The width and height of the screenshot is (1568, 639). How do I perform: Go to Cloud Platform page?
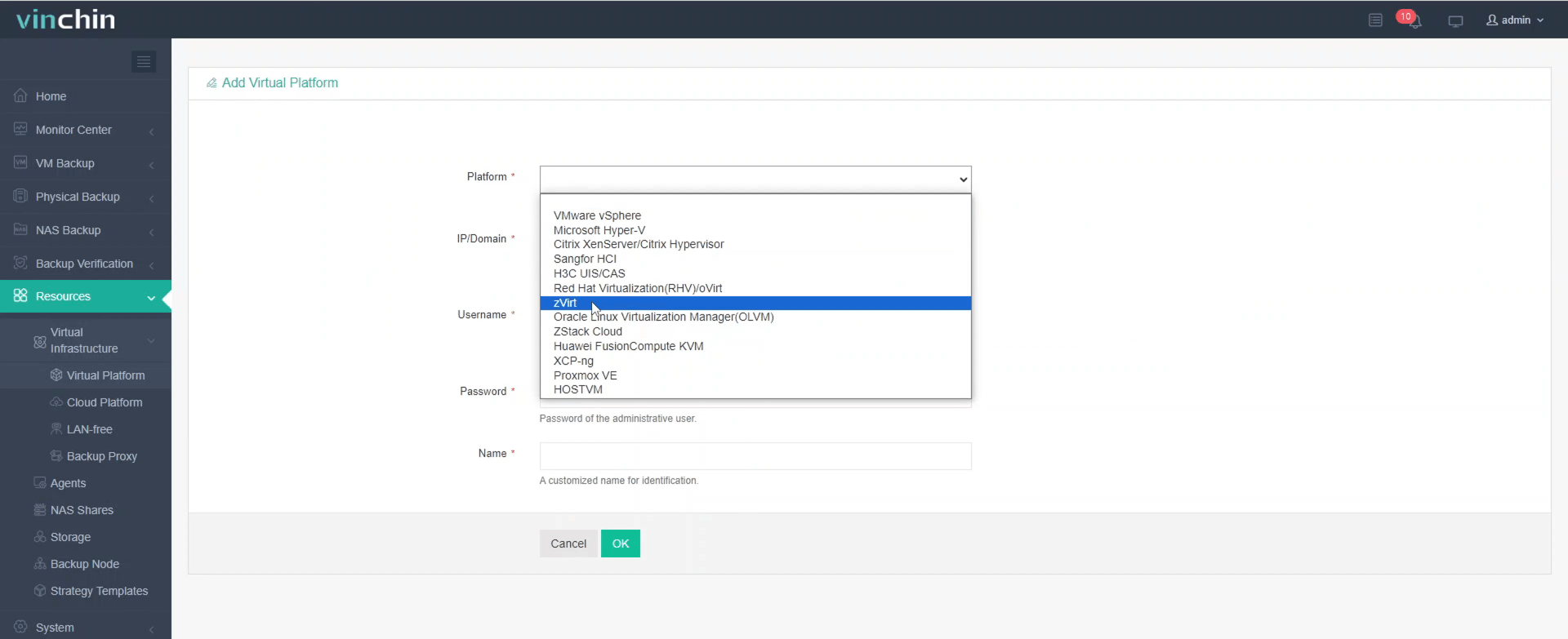coord(105,402)
